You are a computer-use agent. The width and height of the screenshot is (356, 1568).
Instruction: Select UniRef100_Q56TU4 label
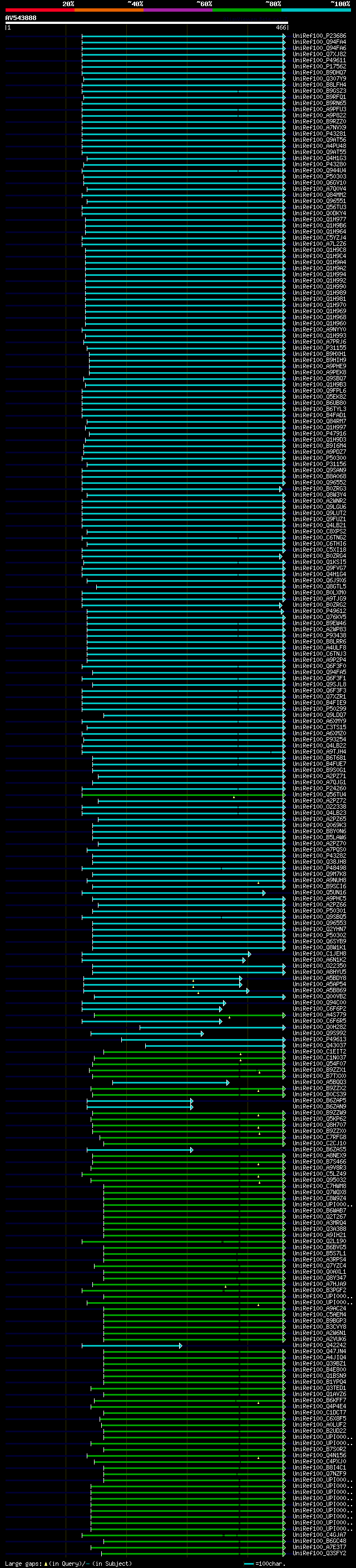(x=319, y=794)
